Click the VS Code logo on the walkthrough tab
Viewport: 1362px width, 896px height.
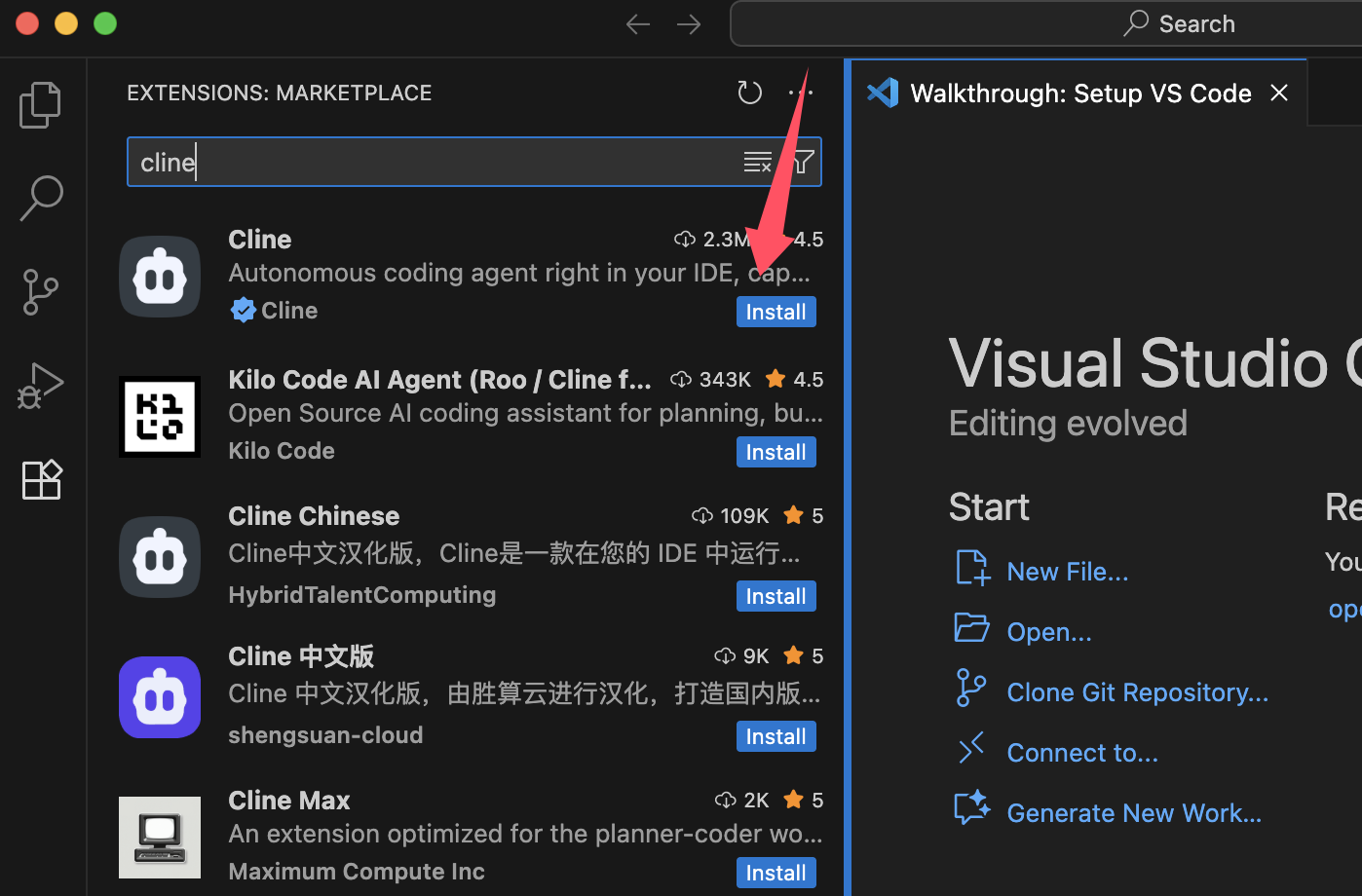pos(883,93)
